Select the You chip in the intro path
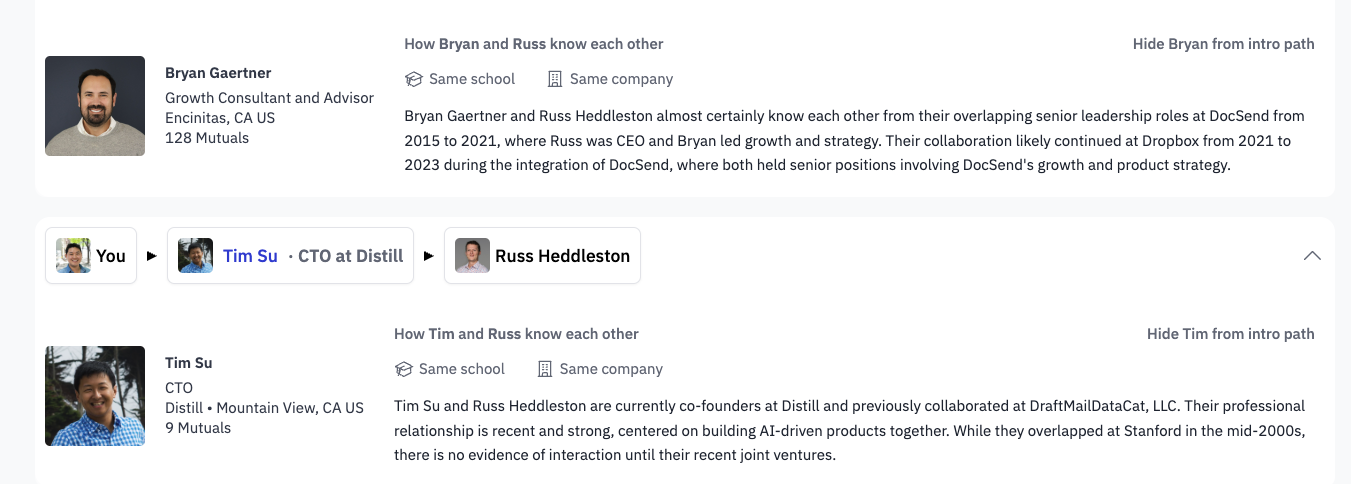The height and width of the screenshot is (484, 1351). [x=91, y=256]
